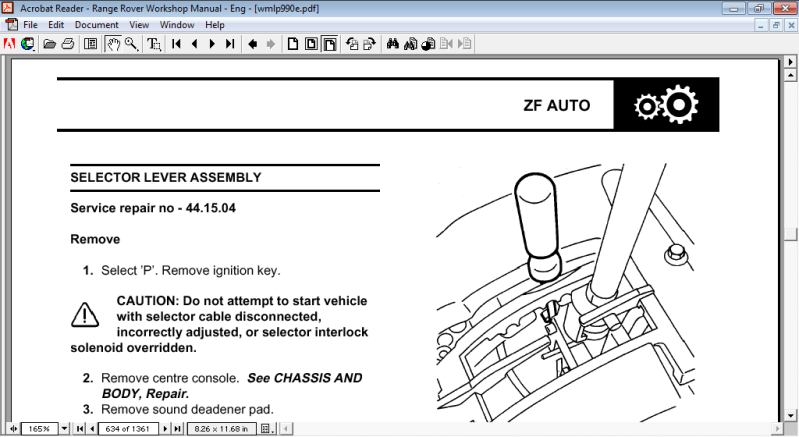
Task: Minimize the inner document window
Action: coord(761,25)
